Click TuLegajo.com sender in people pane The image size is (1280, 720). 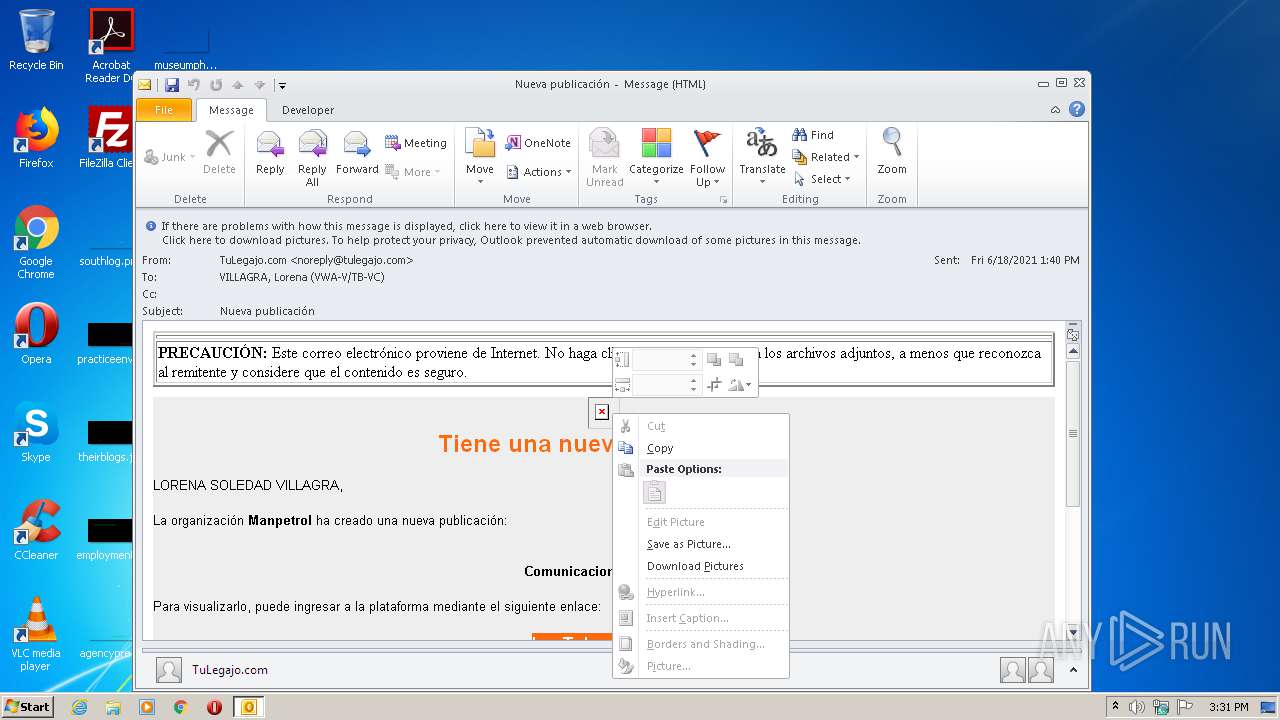(x=230, y=670)
